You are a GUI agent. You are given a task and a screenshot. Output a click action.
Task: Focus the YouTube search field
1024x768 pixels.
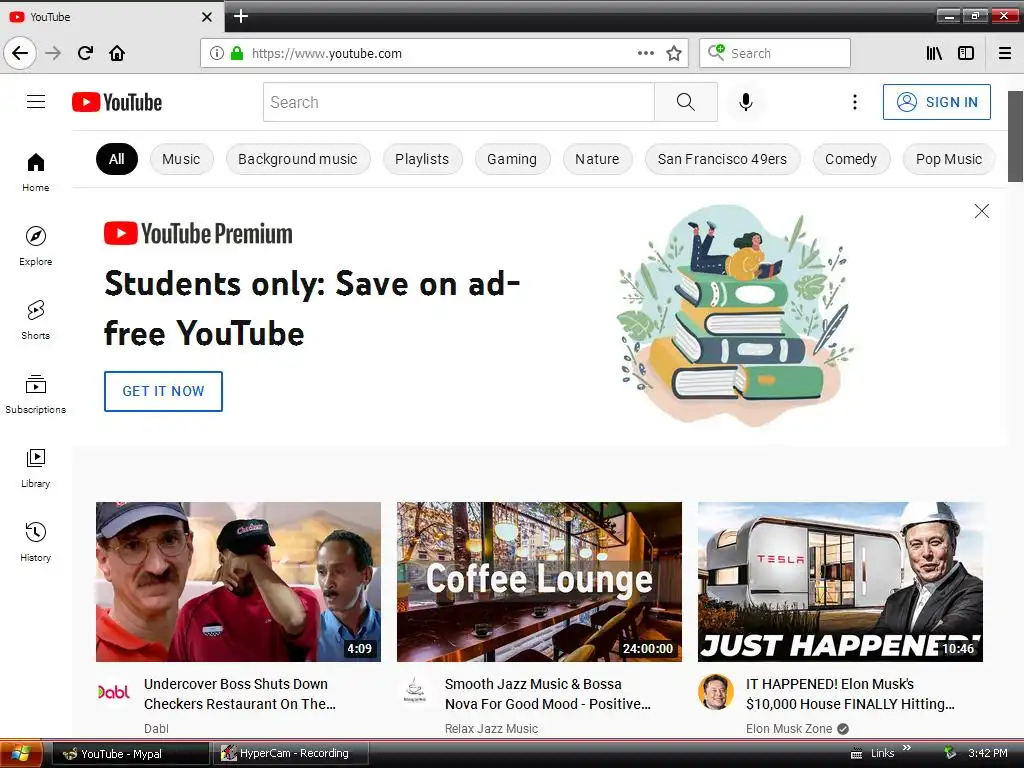point(458,102)
